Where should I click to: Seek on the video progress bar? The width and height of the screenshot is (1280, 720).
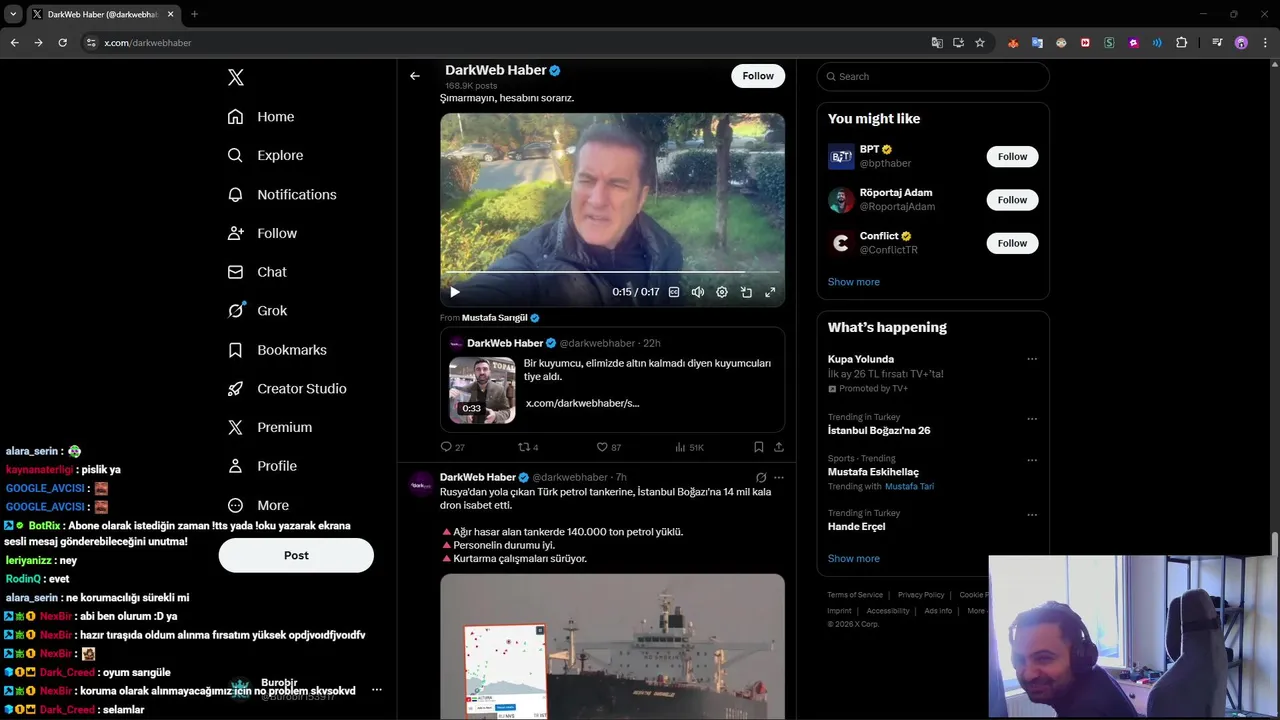(x=612, y=272)
